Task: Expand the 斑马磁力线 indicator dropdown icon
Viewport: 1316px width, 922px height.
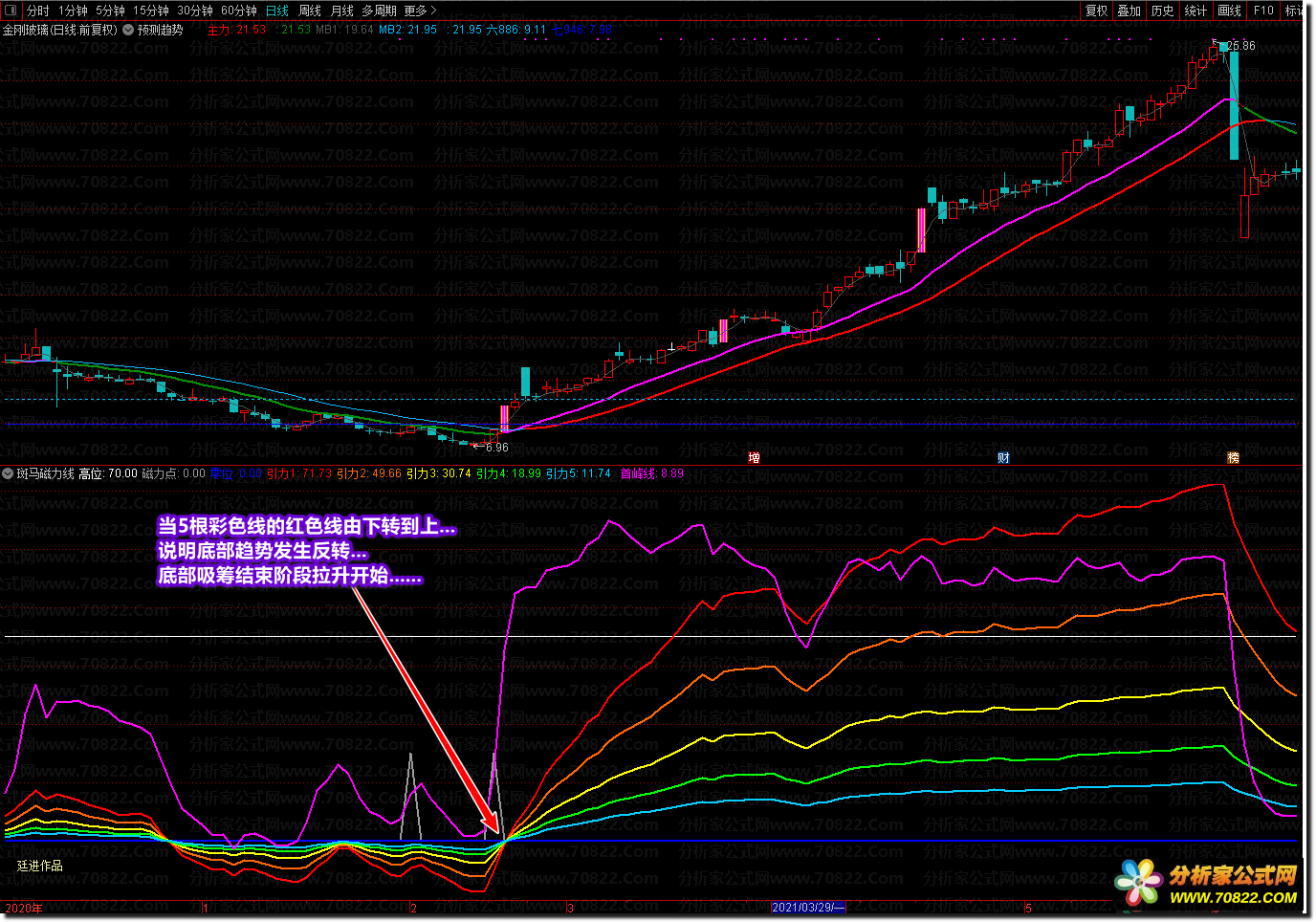Action: tap(9, 473)
